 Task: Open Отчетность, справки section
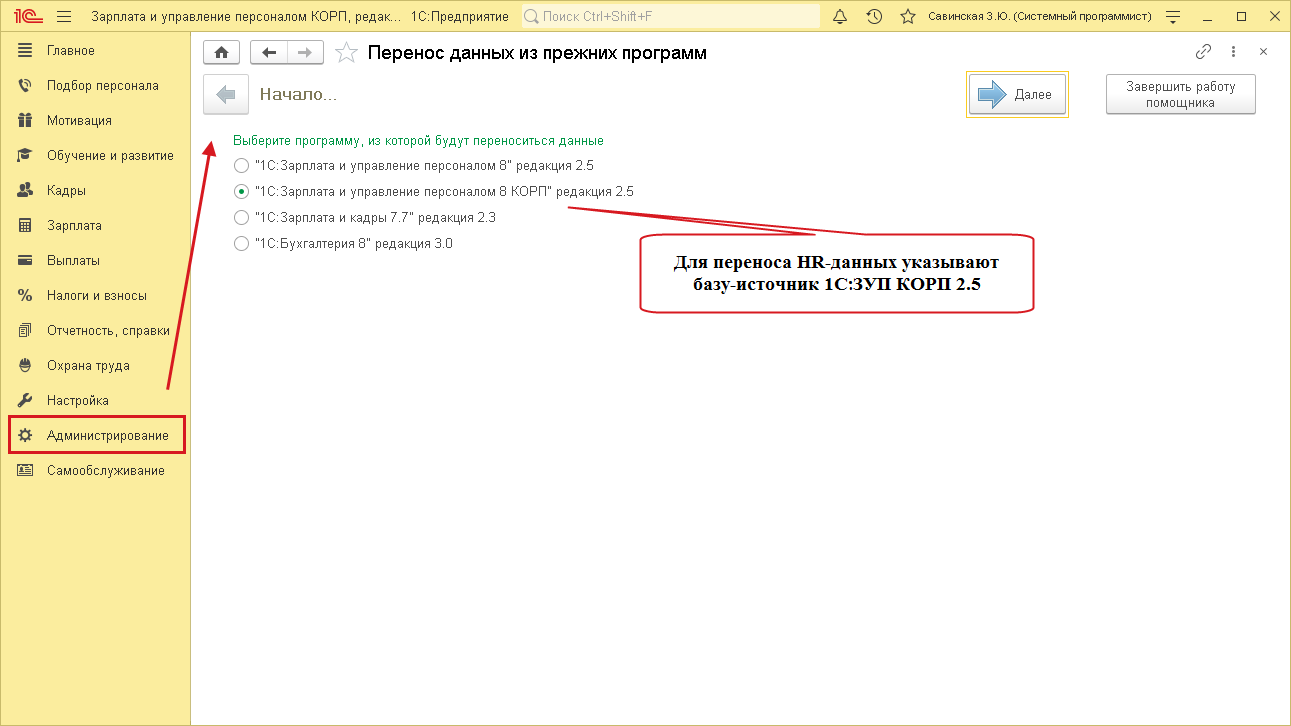tap(95, 331)
